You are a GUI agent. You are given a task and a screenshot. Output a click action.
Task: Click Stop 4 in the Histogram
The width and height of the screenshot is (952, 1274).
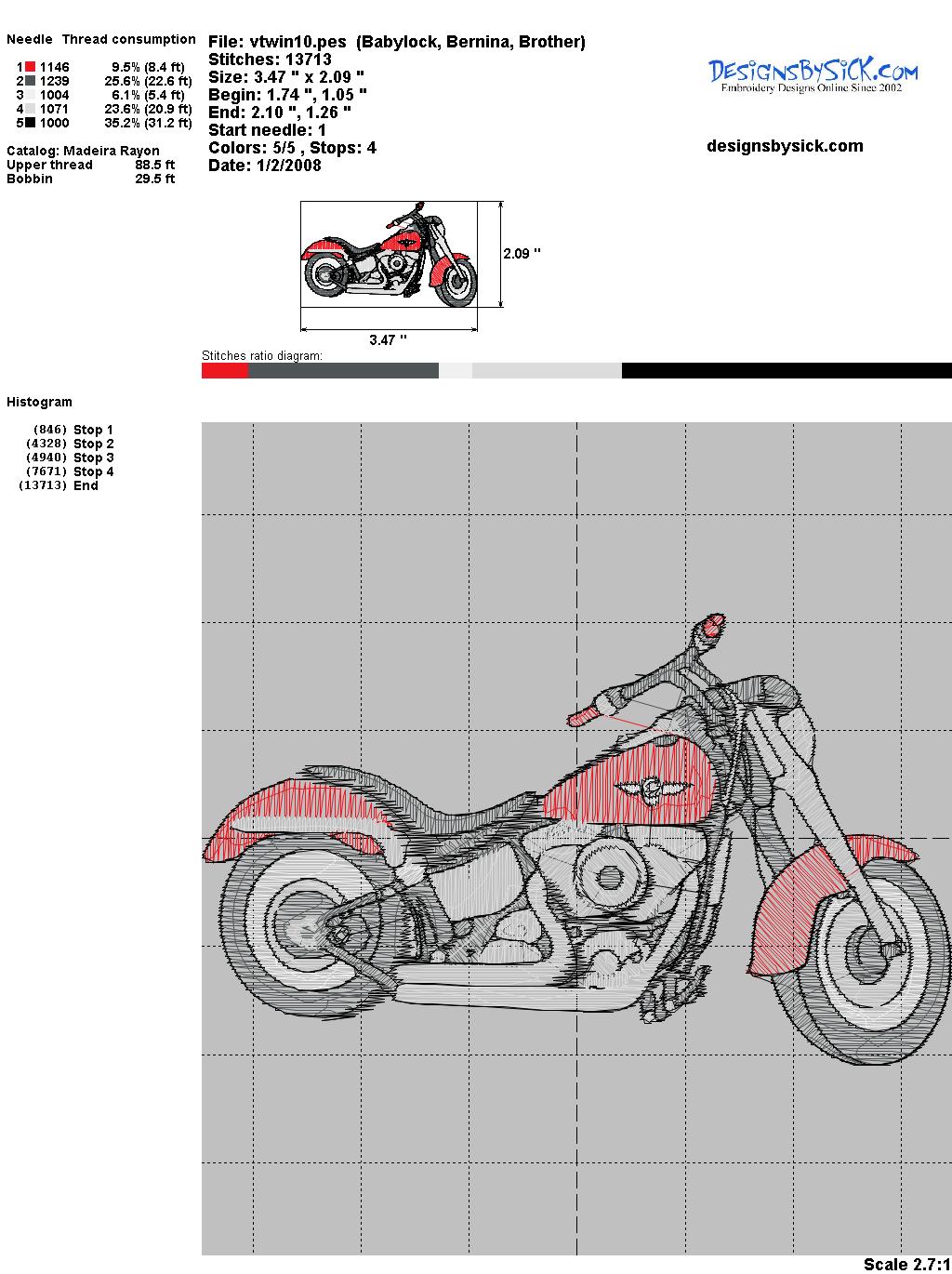click(x=93, y=471)
